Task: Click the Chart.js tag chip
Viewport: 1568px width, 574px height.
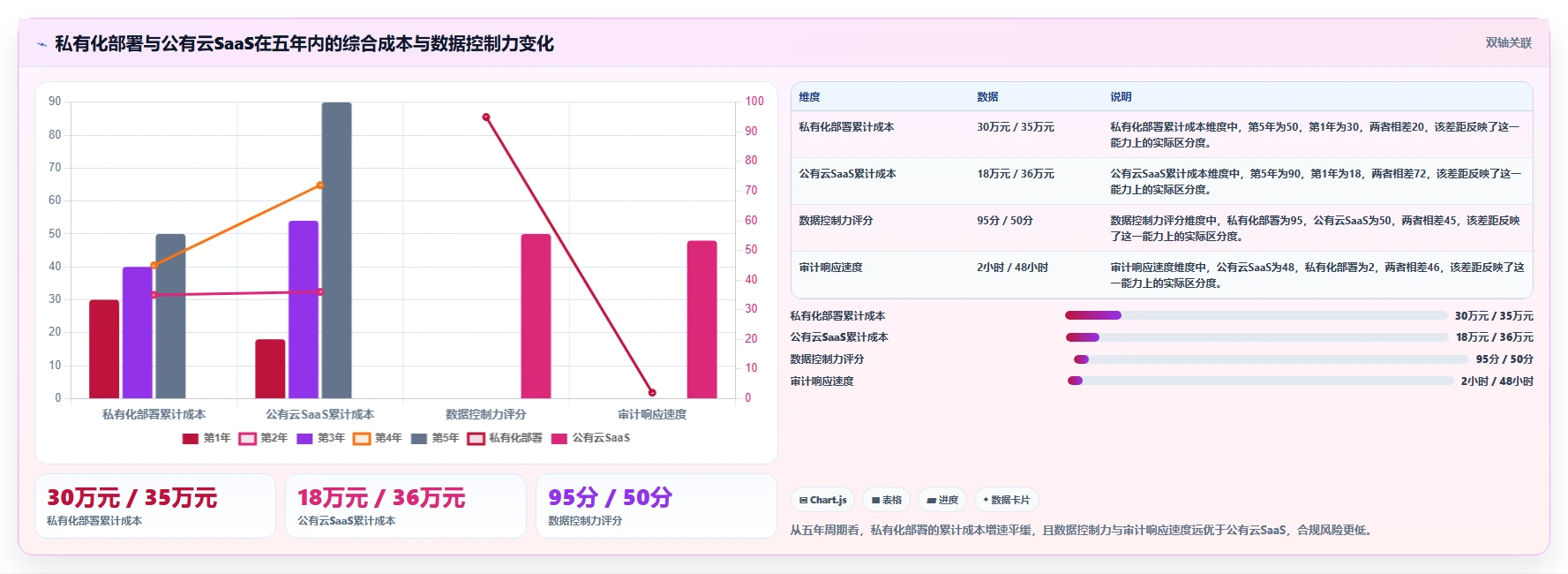Action: tap(822, 500)
